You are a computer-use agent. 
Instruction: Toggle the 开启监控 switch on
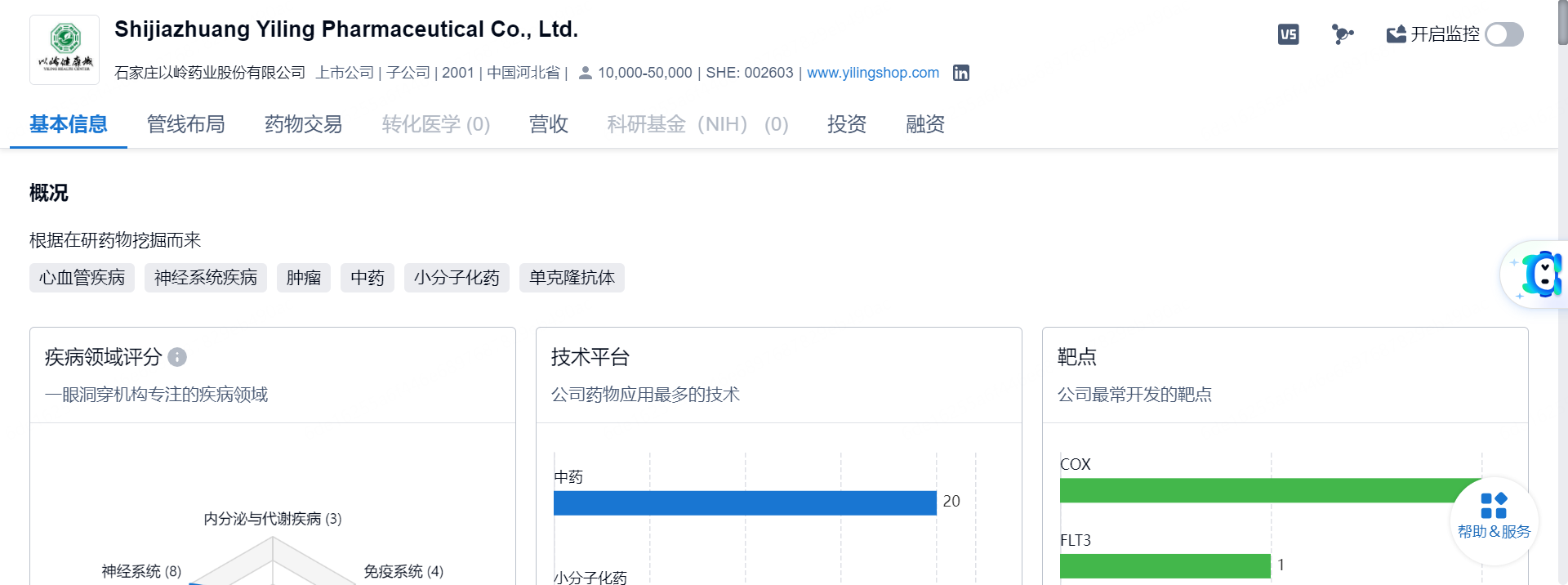[1503, 34]
